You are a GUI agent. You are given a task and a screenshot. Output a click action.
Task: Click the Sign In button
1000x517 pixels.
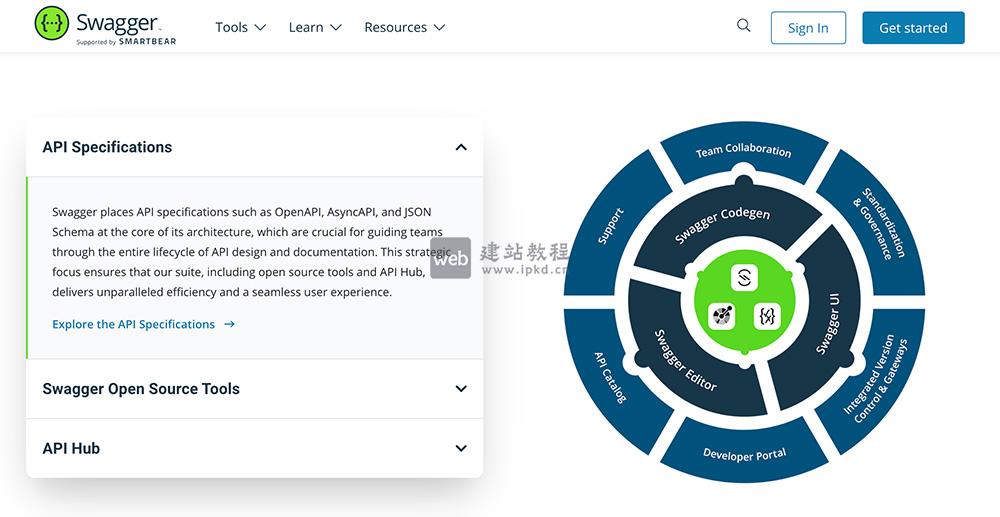[808, 28]
